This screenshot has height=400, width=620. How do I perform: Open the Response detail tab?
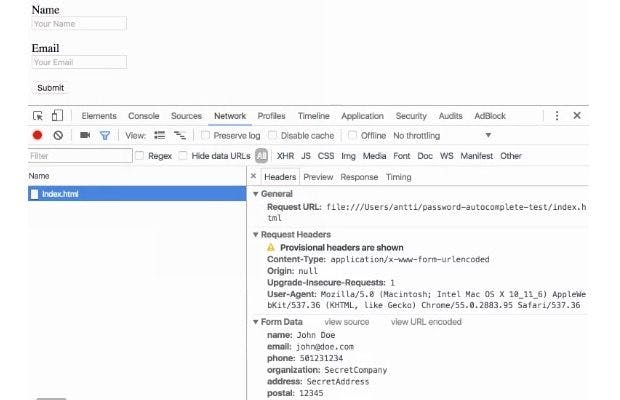tap(359, 177)
